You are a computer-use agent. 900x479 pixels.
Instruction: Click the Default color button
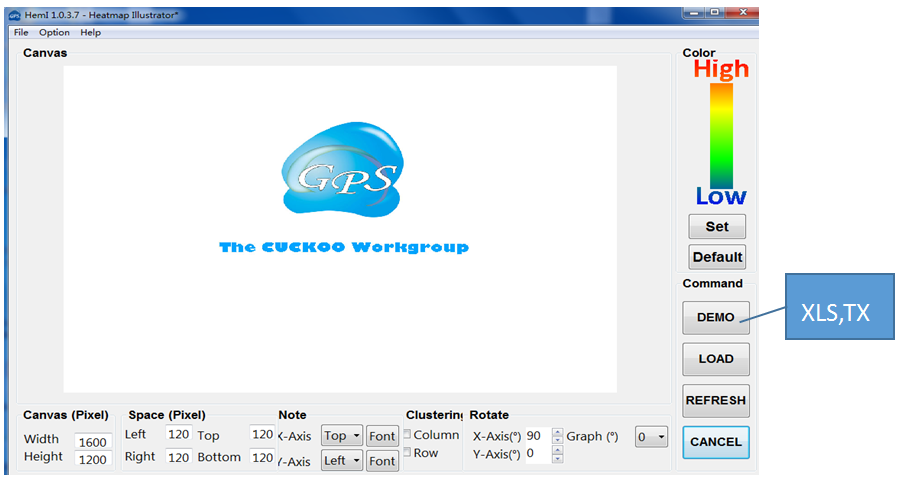click(717, 257)
